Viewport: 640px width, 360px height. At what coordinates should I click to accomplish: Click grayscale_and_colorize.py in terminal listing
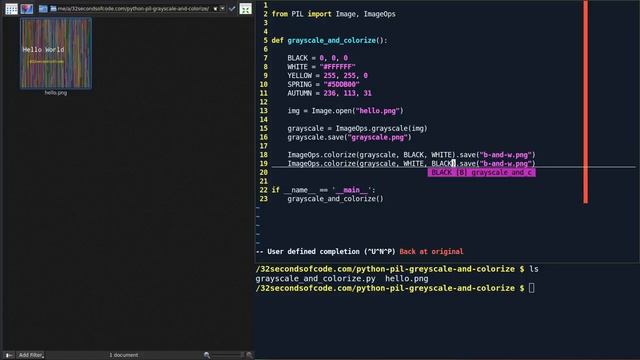316,279
